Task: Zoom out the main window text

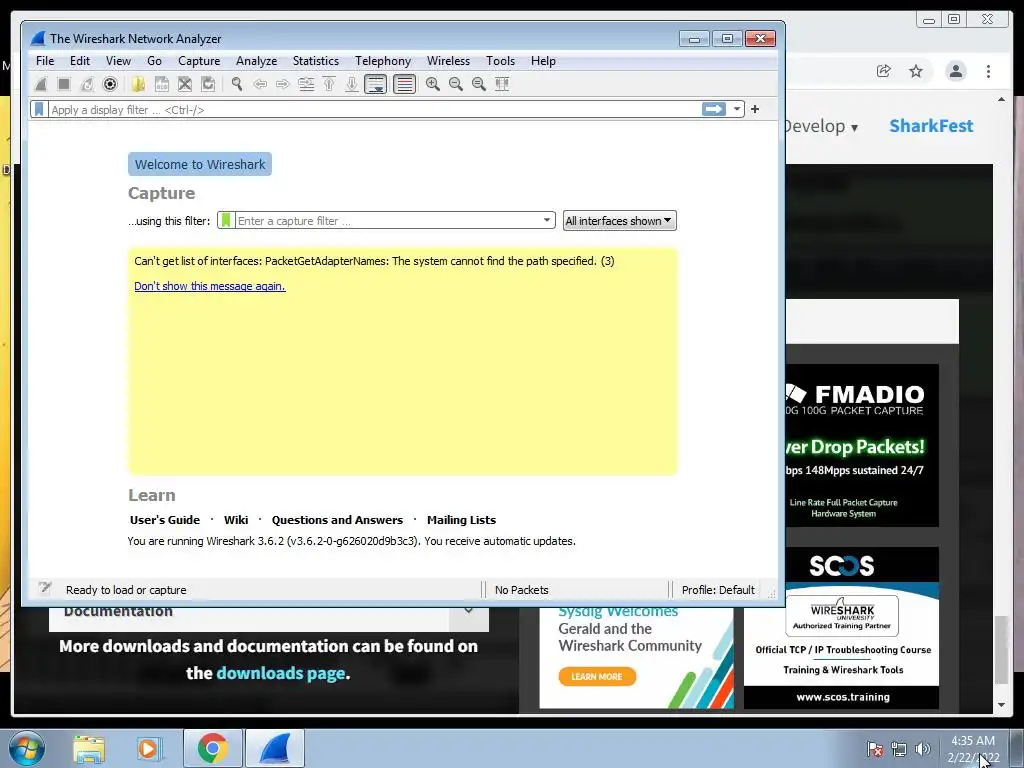Action: click(x=456, y=84)
